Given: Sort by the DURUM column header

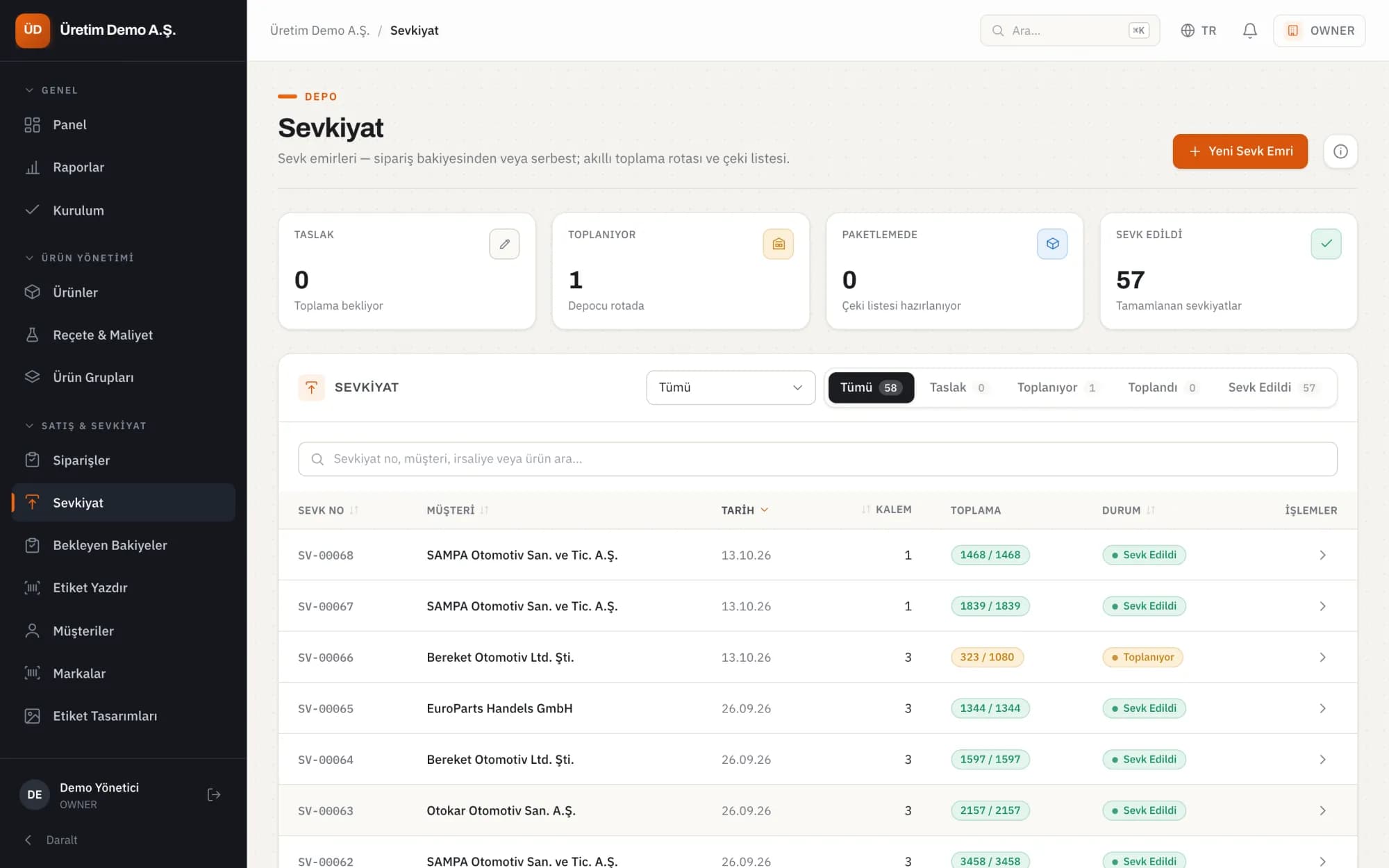Looking at the screenshot, I should coord(1129,510).
